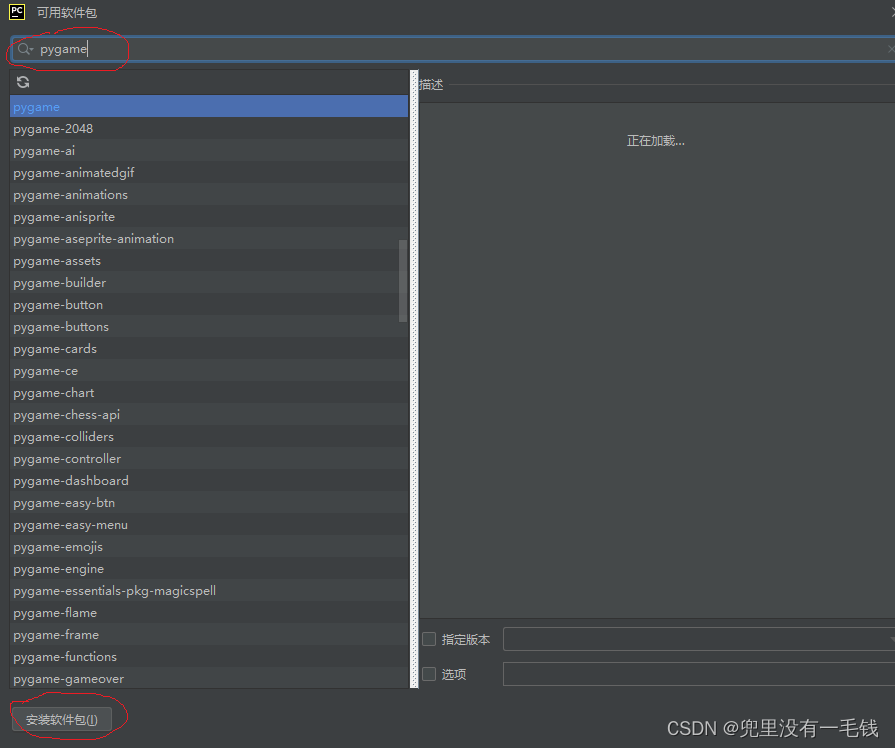Screen dimensions: 895x748
Task: Select pygame-controller package
Action: pos(209,459)
